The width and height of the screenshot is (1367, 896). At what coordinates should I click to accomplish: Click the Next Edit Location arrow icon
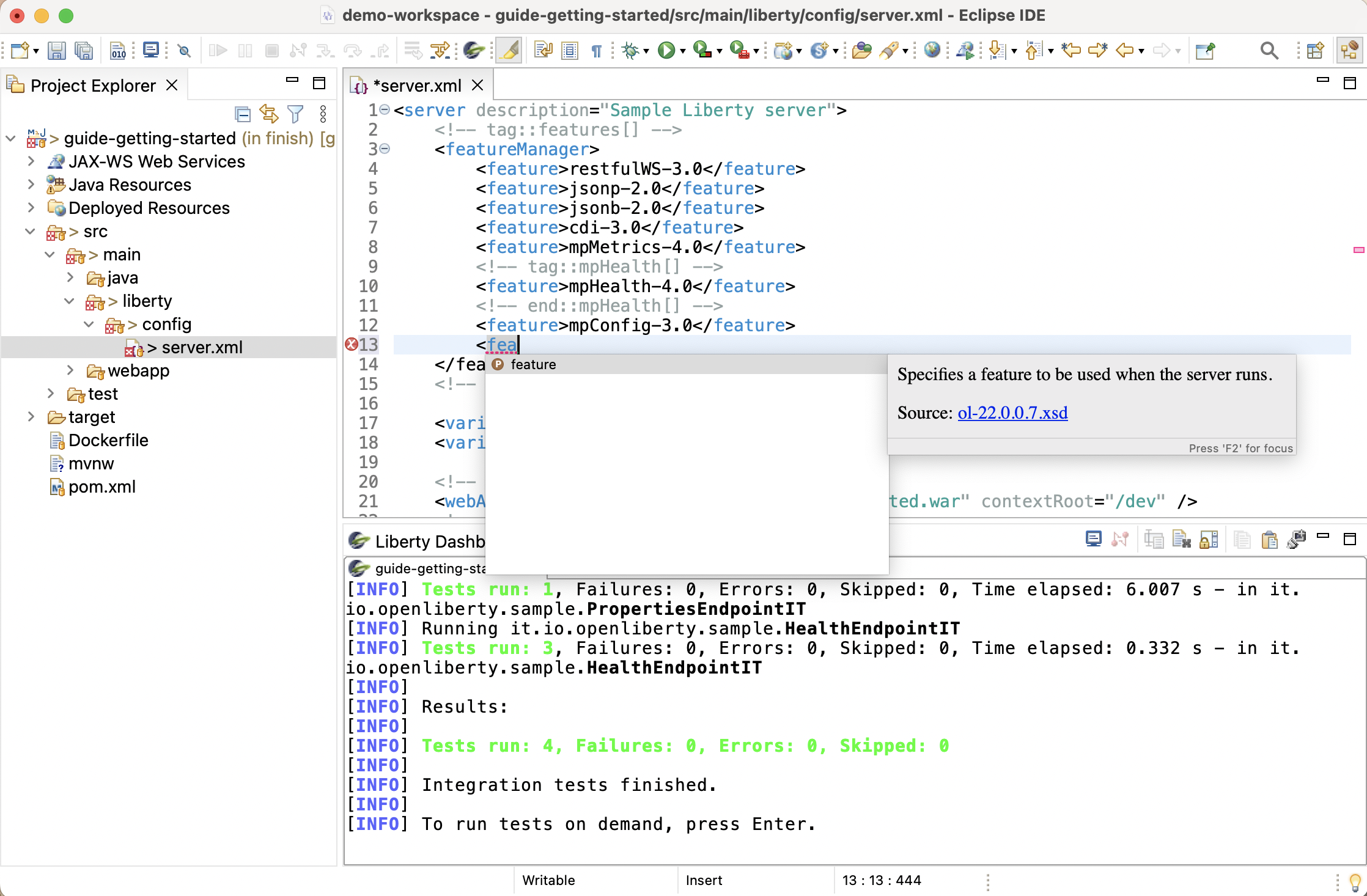1097,50
